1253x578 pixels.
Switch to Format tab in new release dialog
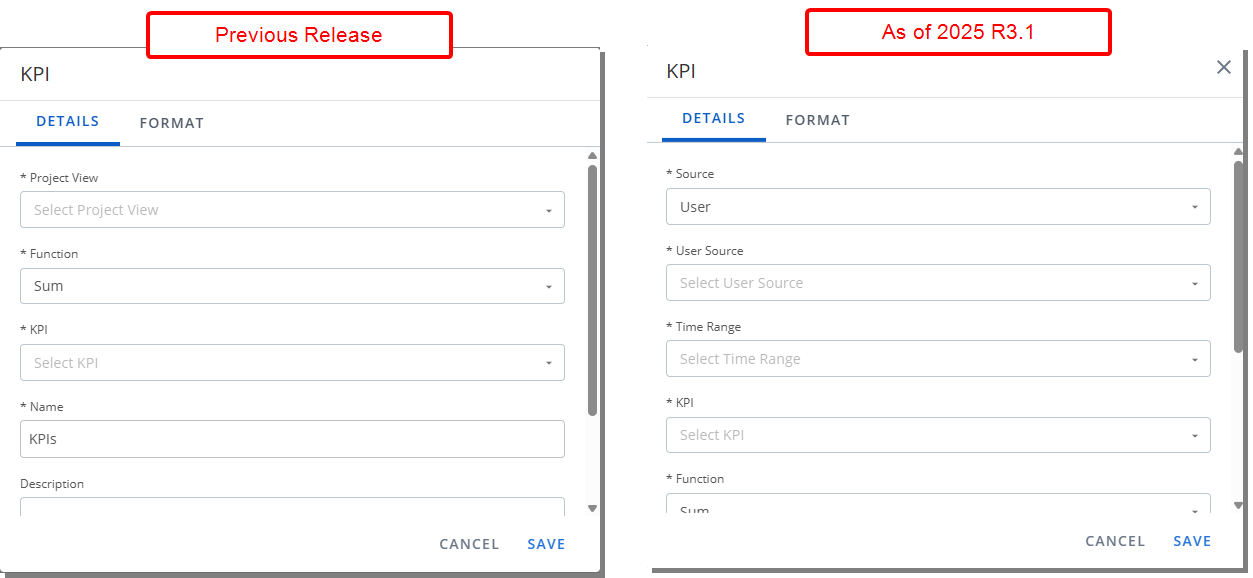pyautogui.click(x=818, y=120)
